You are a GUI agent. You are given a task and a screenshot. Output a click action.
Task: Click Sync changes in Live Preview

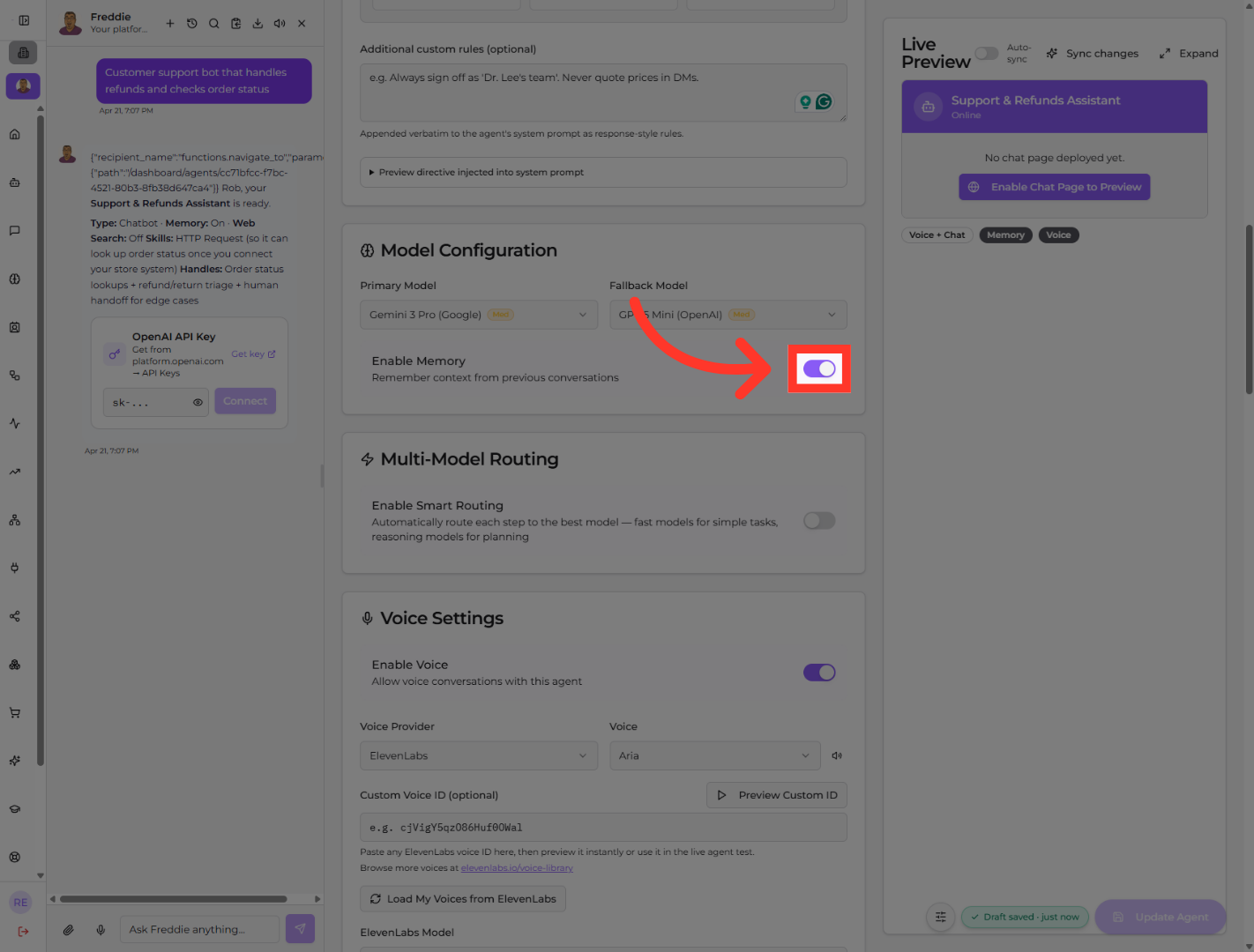tap(1093, 54)
